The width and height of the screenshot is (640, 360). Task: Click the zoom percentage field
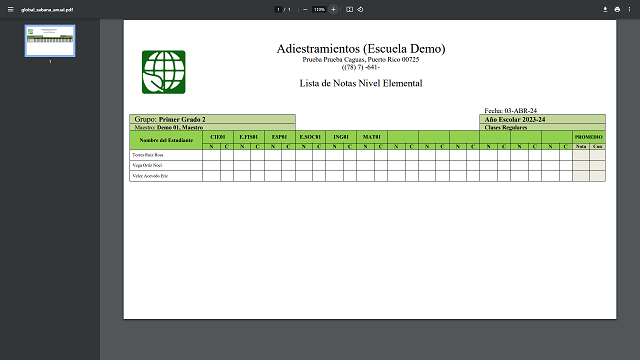pos(319,9)
